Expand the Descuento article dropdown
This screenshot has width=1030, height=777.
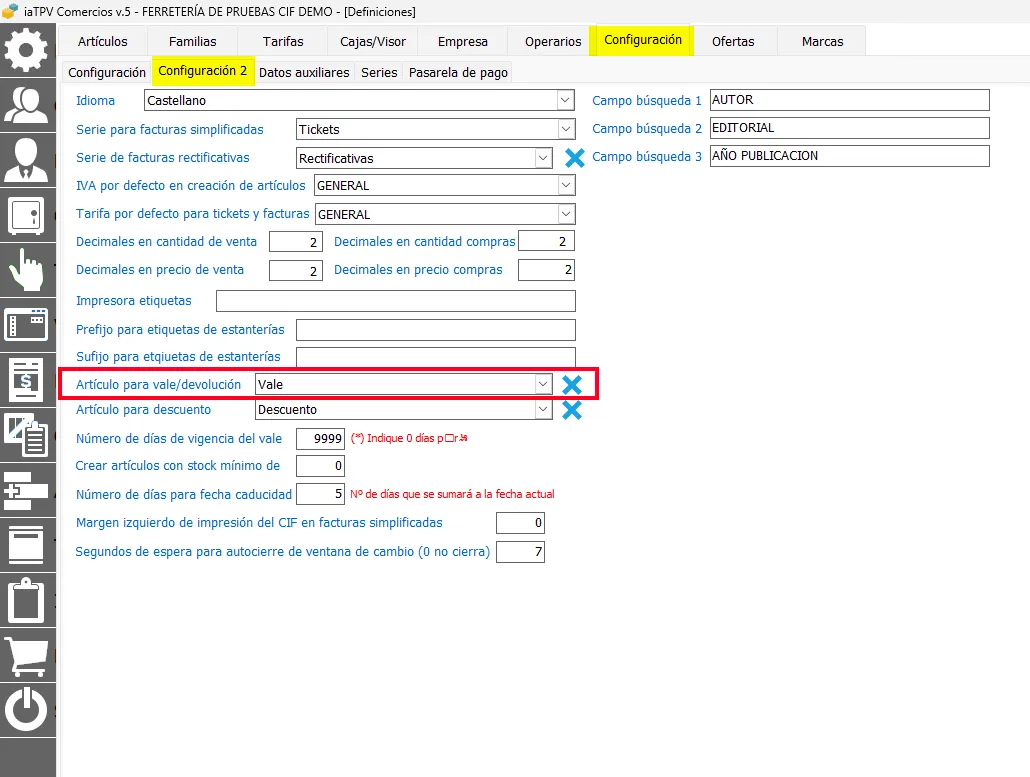[x=543, y=410]
